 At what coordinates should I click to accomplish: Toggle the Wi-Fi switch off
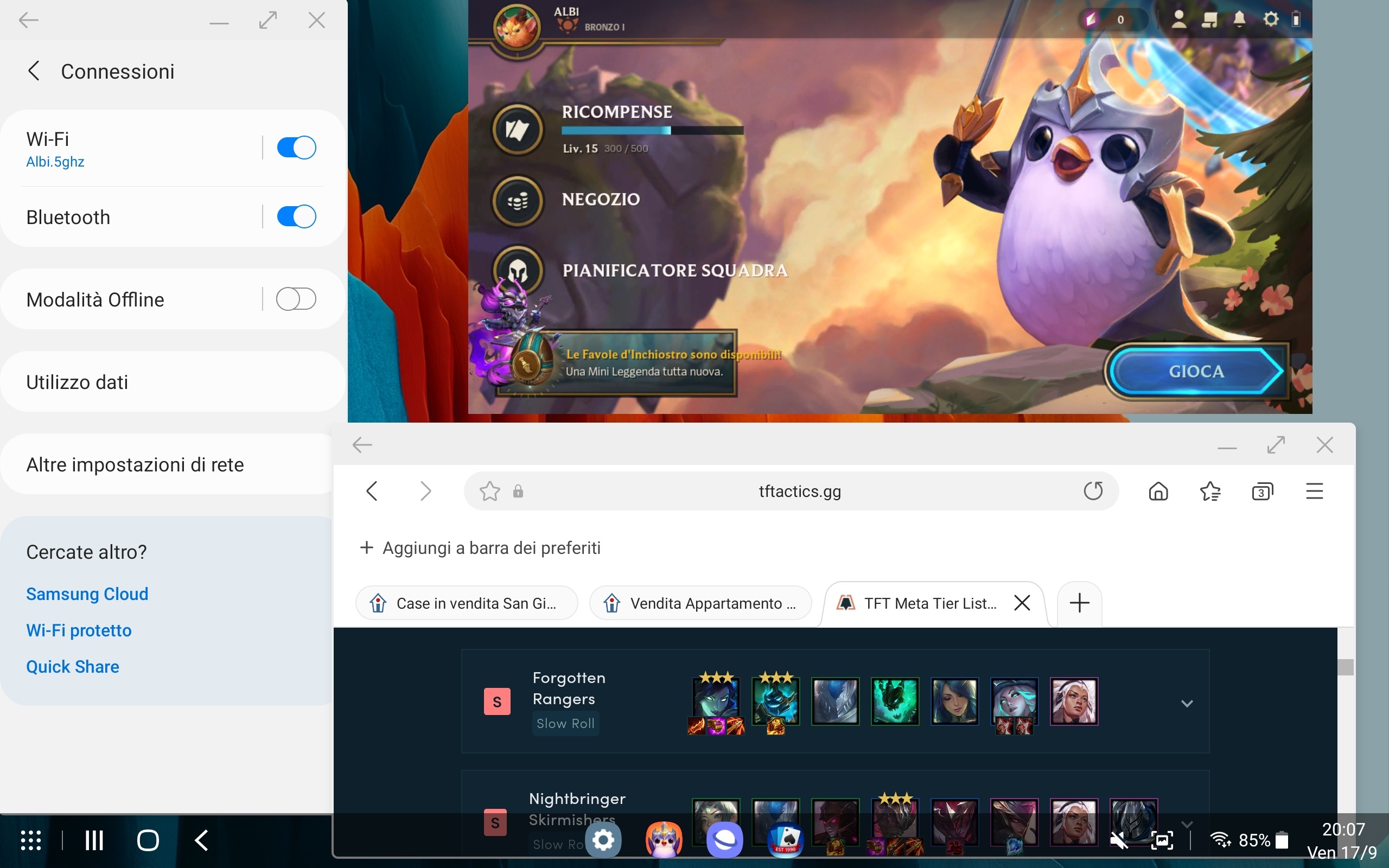pyautogui.click(x=296, y=148)
